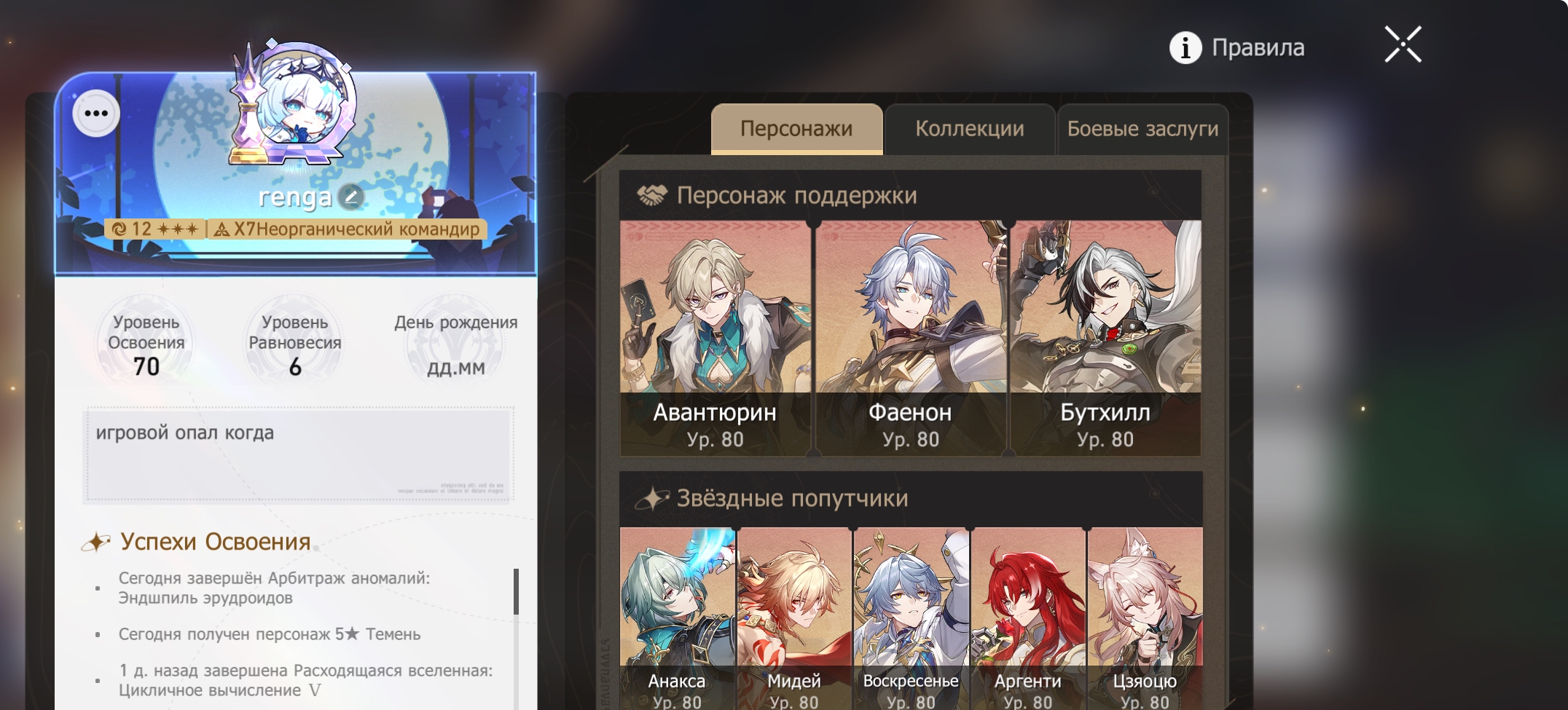Click the signature text box with игровой опал когда
This screenshot has width=1568, height=710.
pyautogui.click(x=300, y=454)
